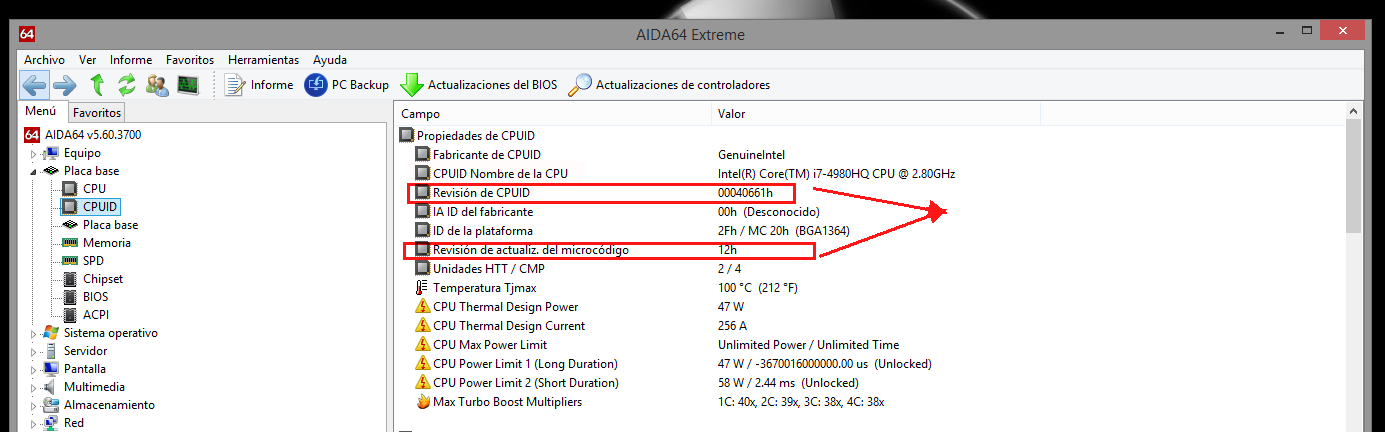The image size is (1385, 432).
Task: Open Actualizaciones de controladores search
Action: pyautogui.click(x=669, y=85)
